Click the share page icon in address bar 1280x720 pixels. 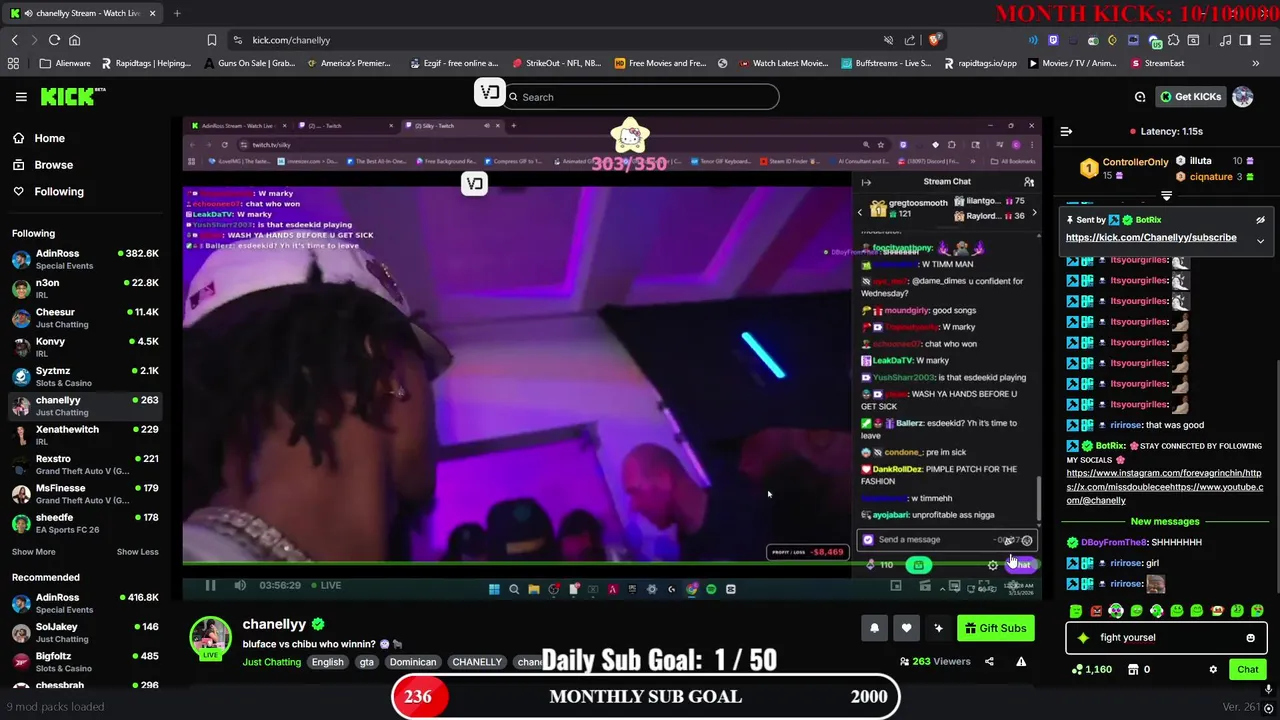click(910, 40)
